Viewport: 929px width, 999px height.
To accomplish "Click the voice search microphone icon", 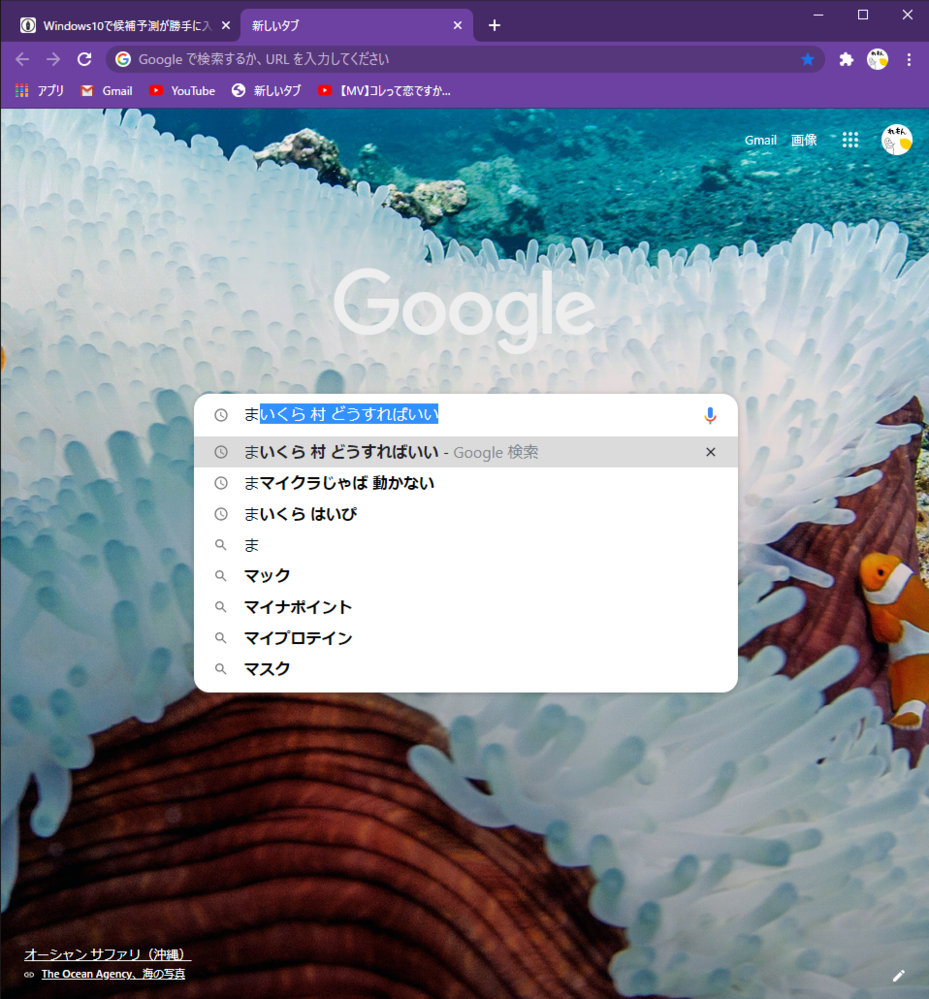I will pyautogui.click(x=710, y=415).
